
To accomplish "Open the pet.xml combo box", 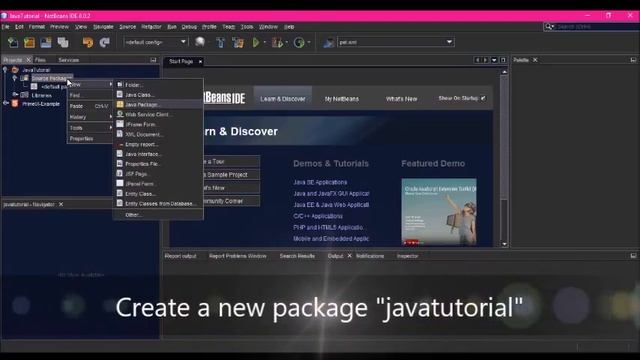I will pyautogui.click(x=449, y=42).
